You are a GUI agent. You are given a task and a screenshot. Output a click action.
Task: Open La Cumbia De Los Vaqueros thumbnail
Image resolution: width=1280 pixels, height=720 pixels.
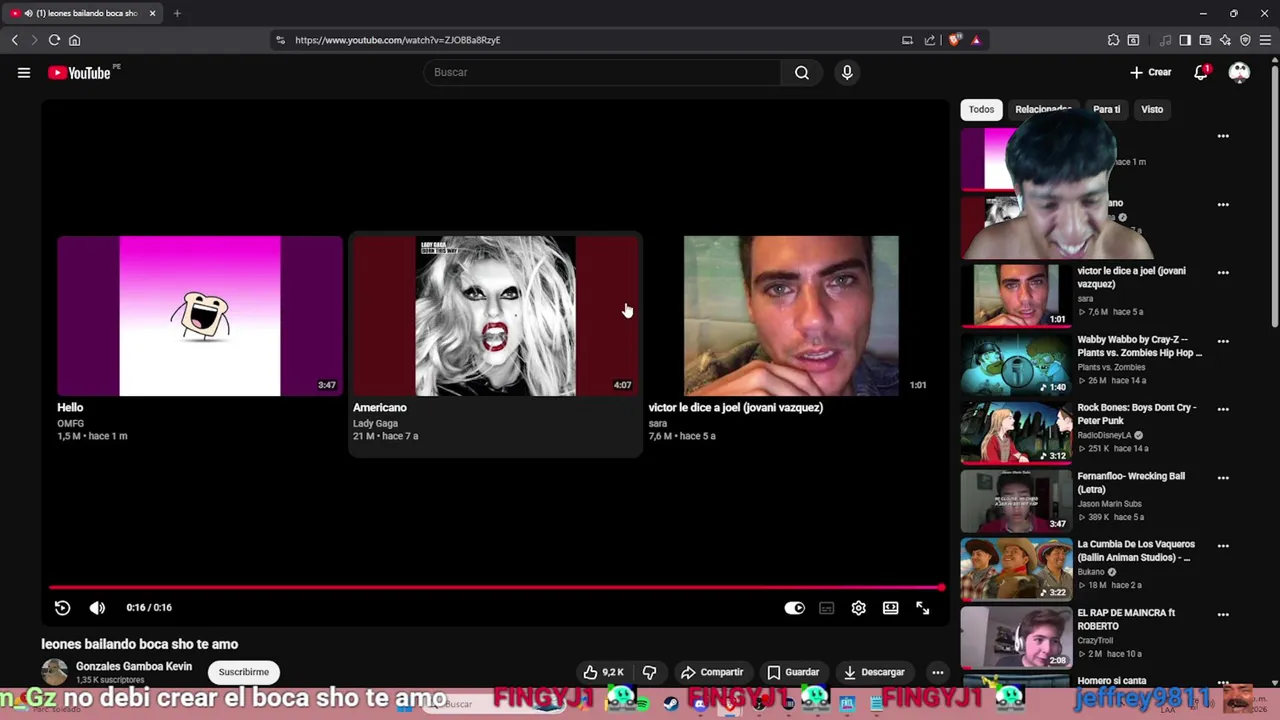pyautogui.click(x=1016, y=570)
